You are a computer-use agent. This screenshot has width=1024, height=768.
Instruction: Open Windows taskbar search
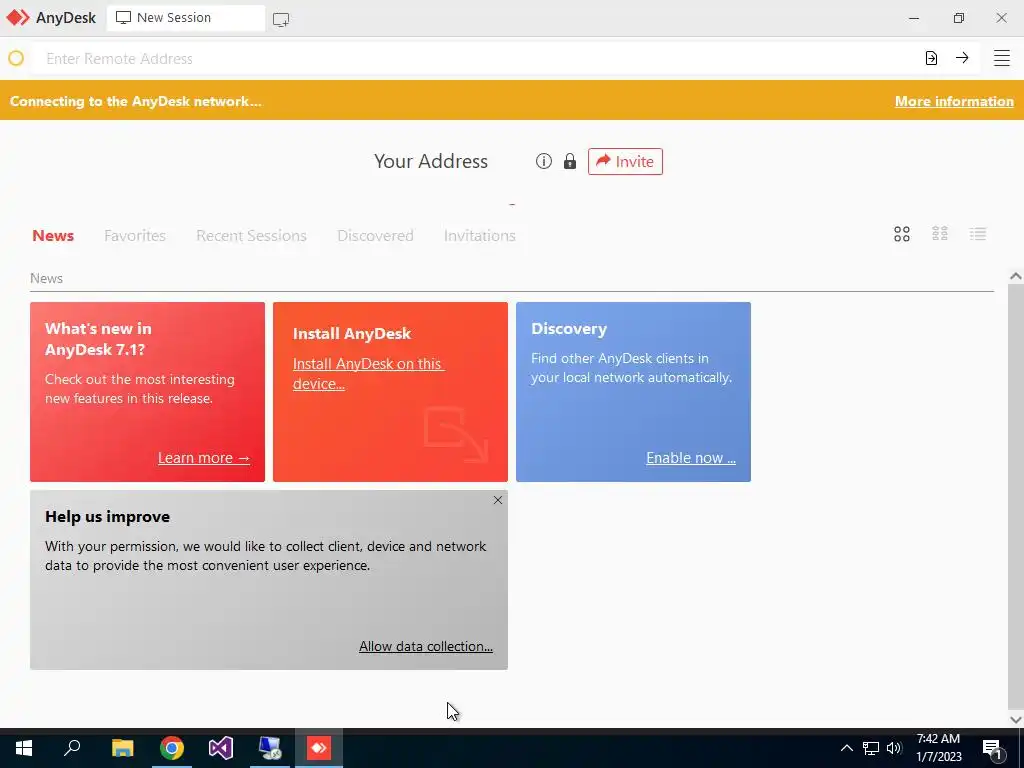coord(72,747)
